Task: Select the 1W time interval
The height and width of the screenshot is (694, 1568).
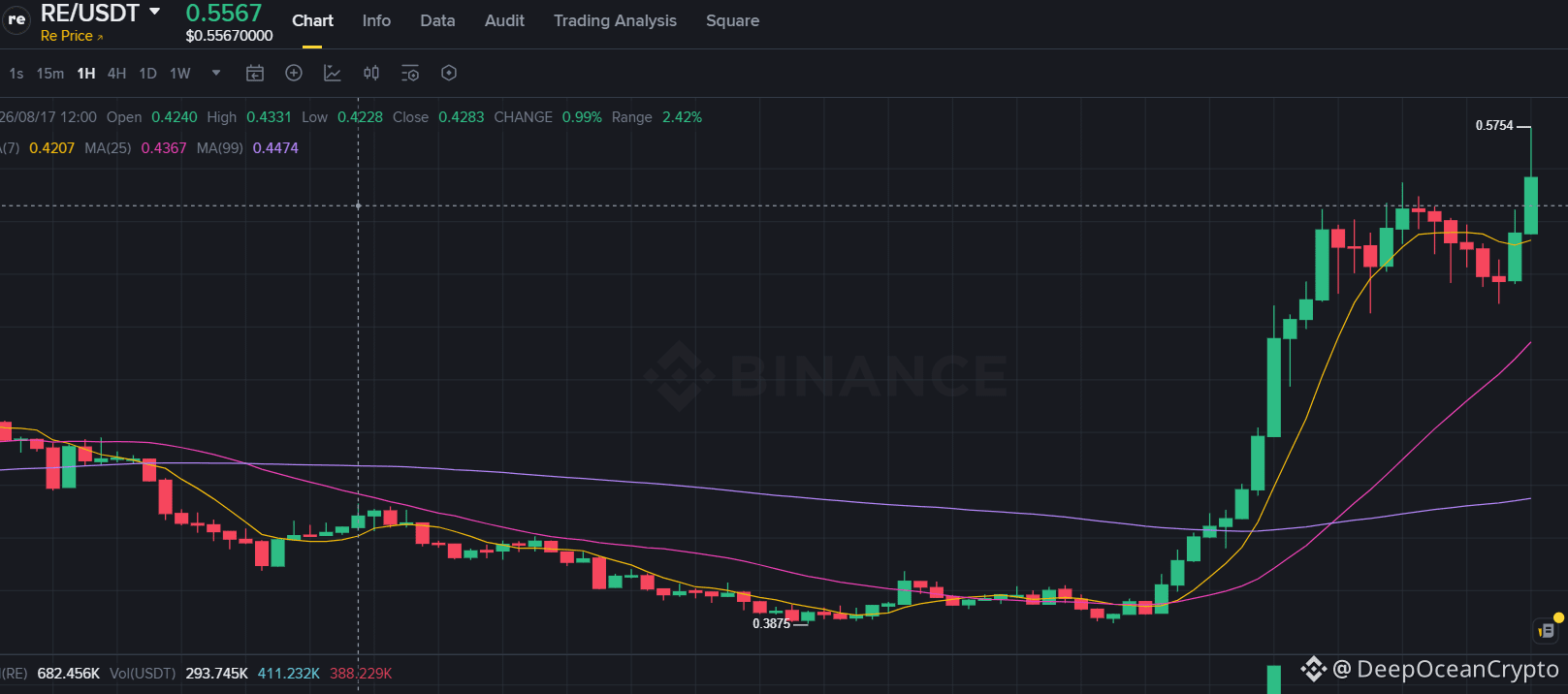Action: click(x=180, y=74)
